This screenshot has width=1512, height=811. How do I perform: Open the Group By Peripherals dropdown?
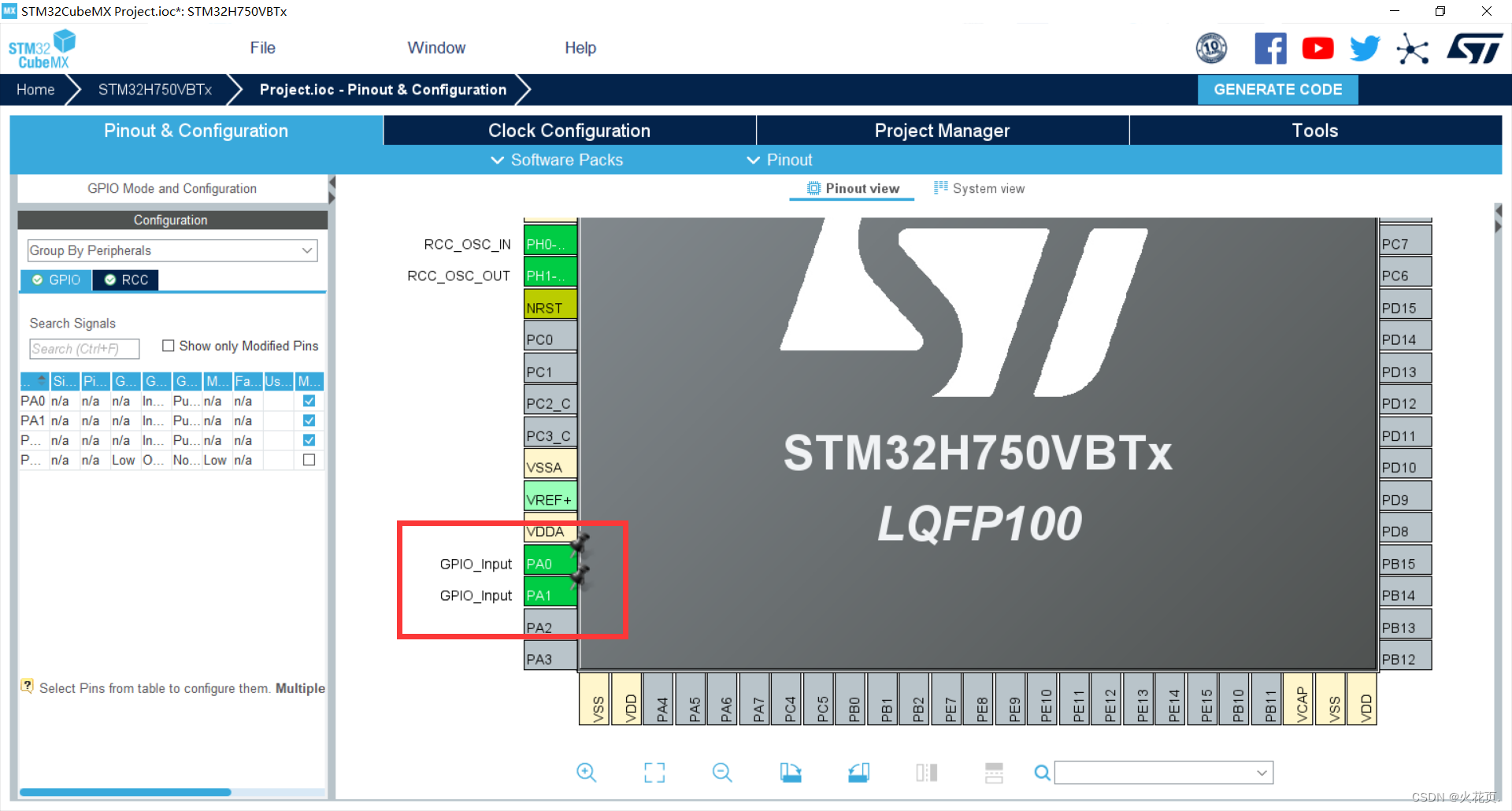point(172,250)
